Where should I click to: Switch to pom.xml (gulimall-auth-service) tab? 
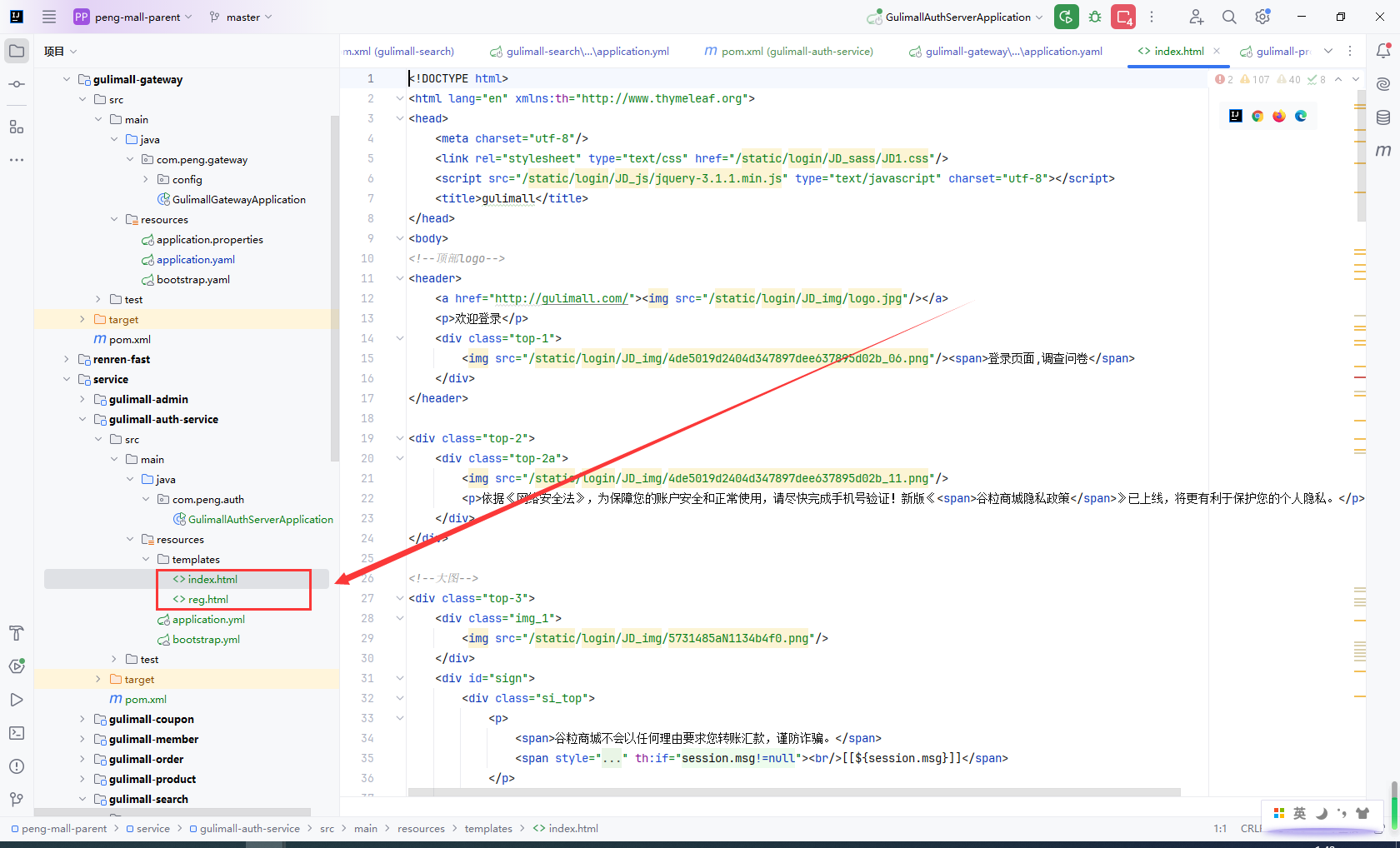click(x=789, y=51)
